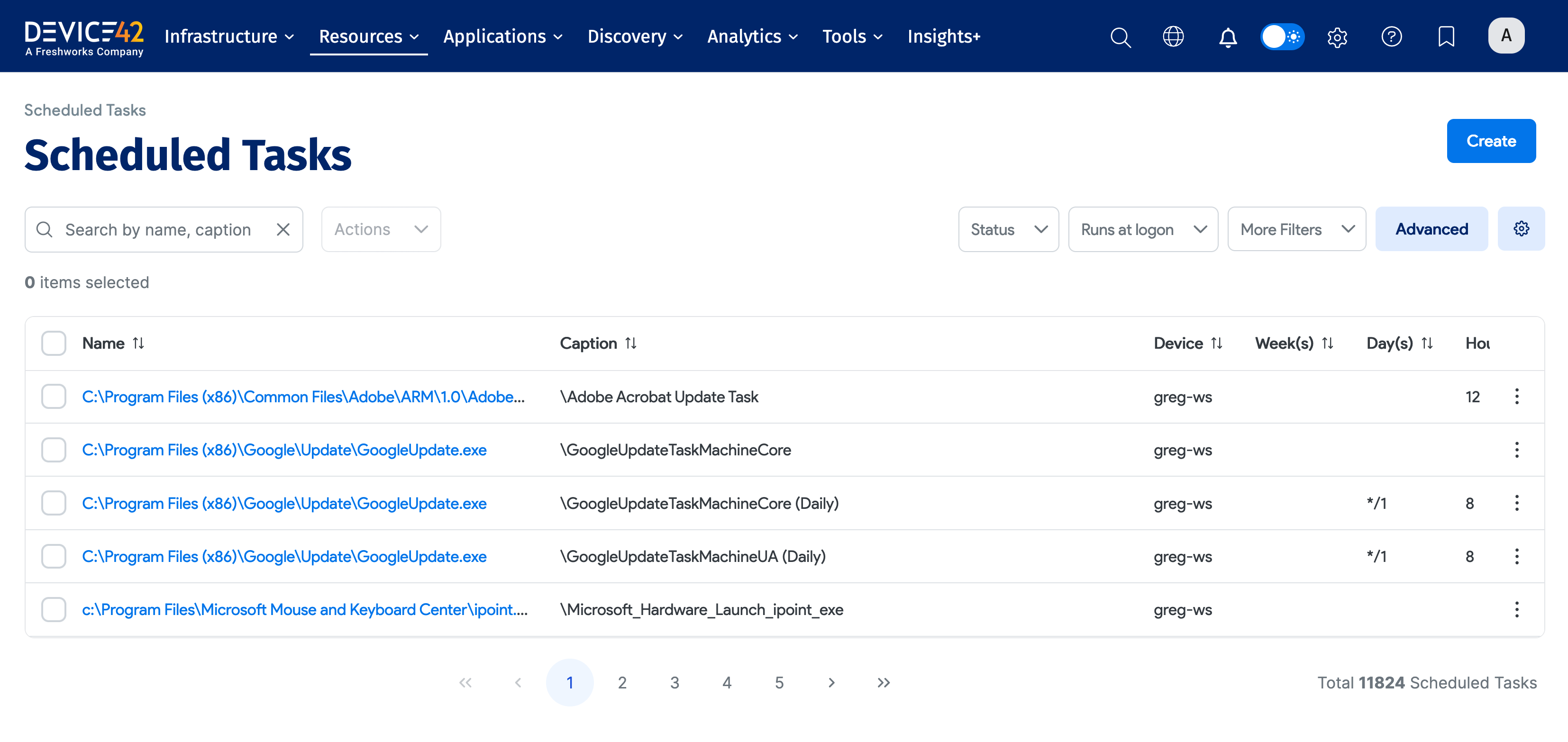Check the select-all checkbox in table header
The image size is (1568, 742).
(x=53, y=343)
